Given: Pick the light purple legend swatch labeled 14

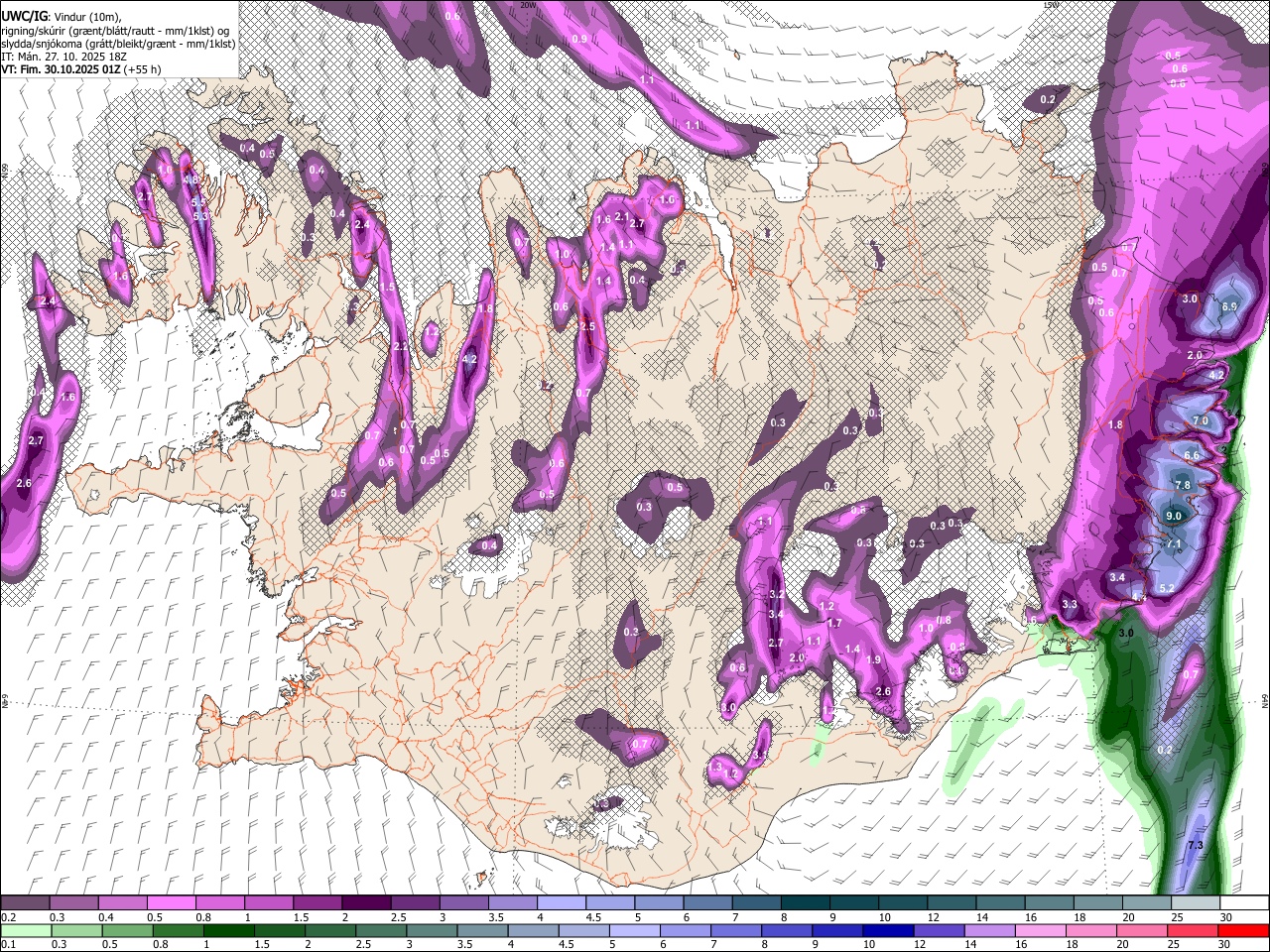Looking at the screenshot, I should click(x=989, y=931).
